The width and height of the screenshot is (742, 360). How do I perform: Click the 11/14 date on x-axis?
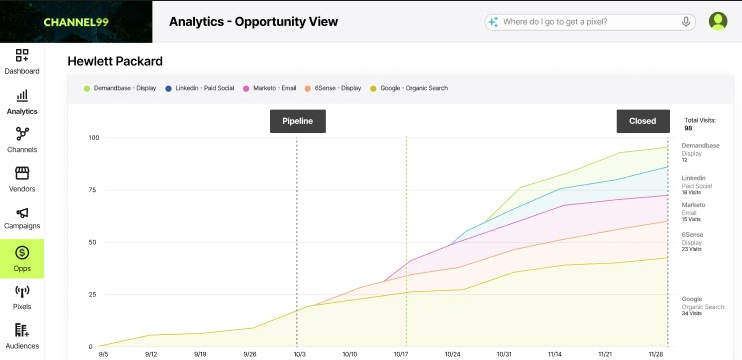pyautogui.click(x=556, y=354)
